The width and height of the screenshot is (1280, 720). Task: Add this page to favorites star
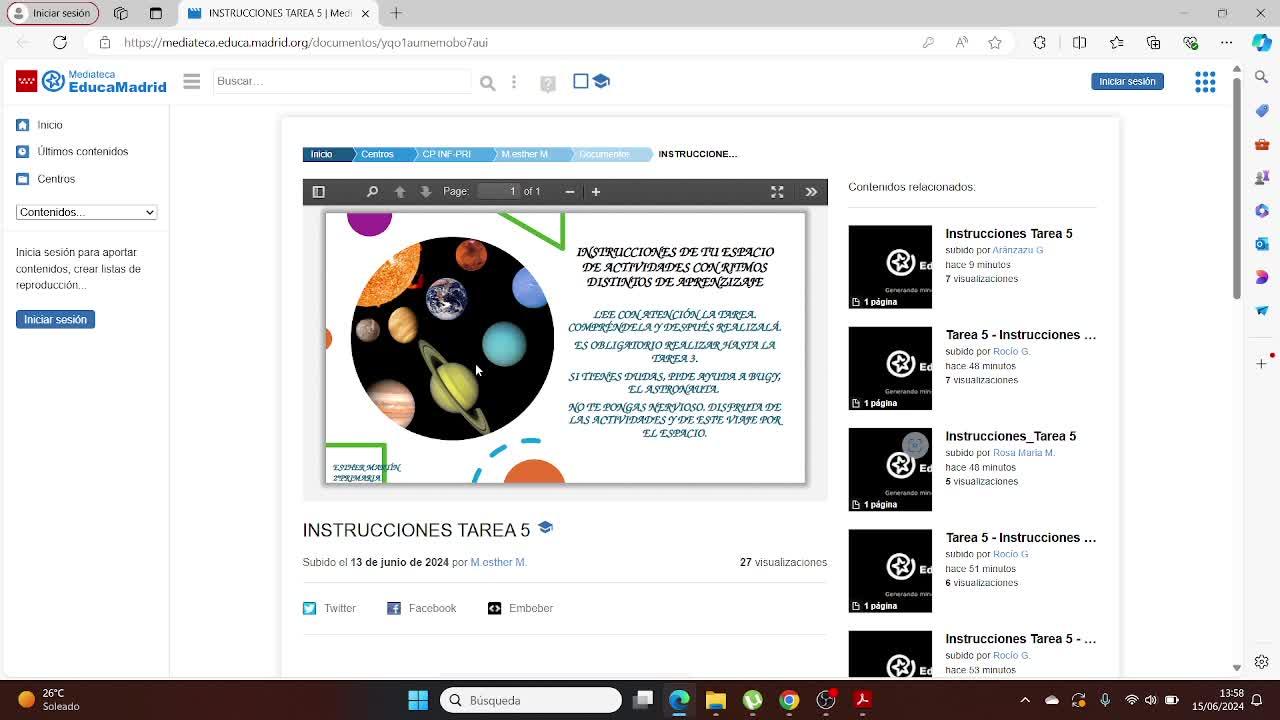pyautogui.click(x=994, y=43)
